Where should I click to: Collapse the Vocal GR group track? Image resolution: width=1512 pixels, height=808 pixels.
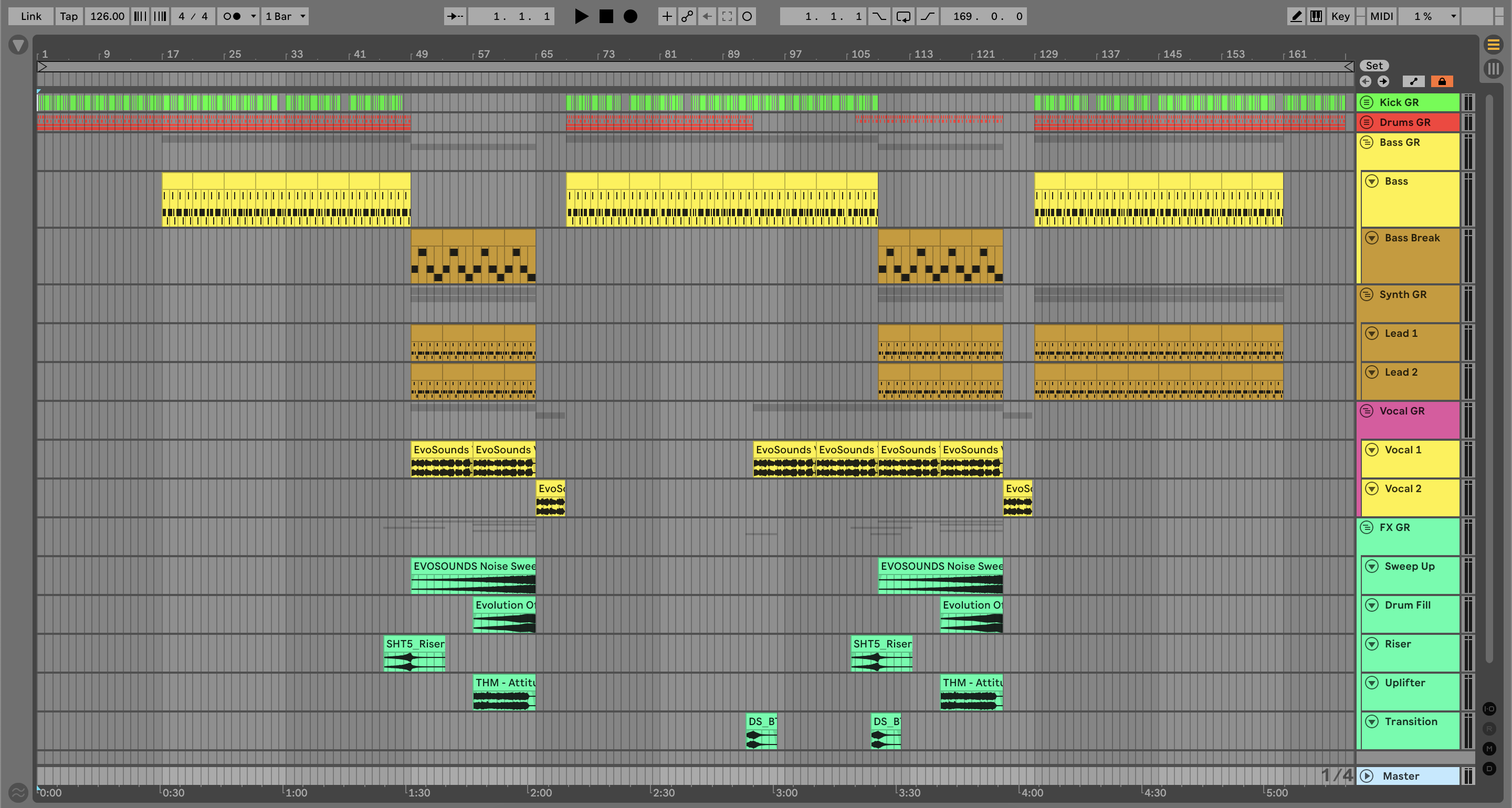(1367, 411)
